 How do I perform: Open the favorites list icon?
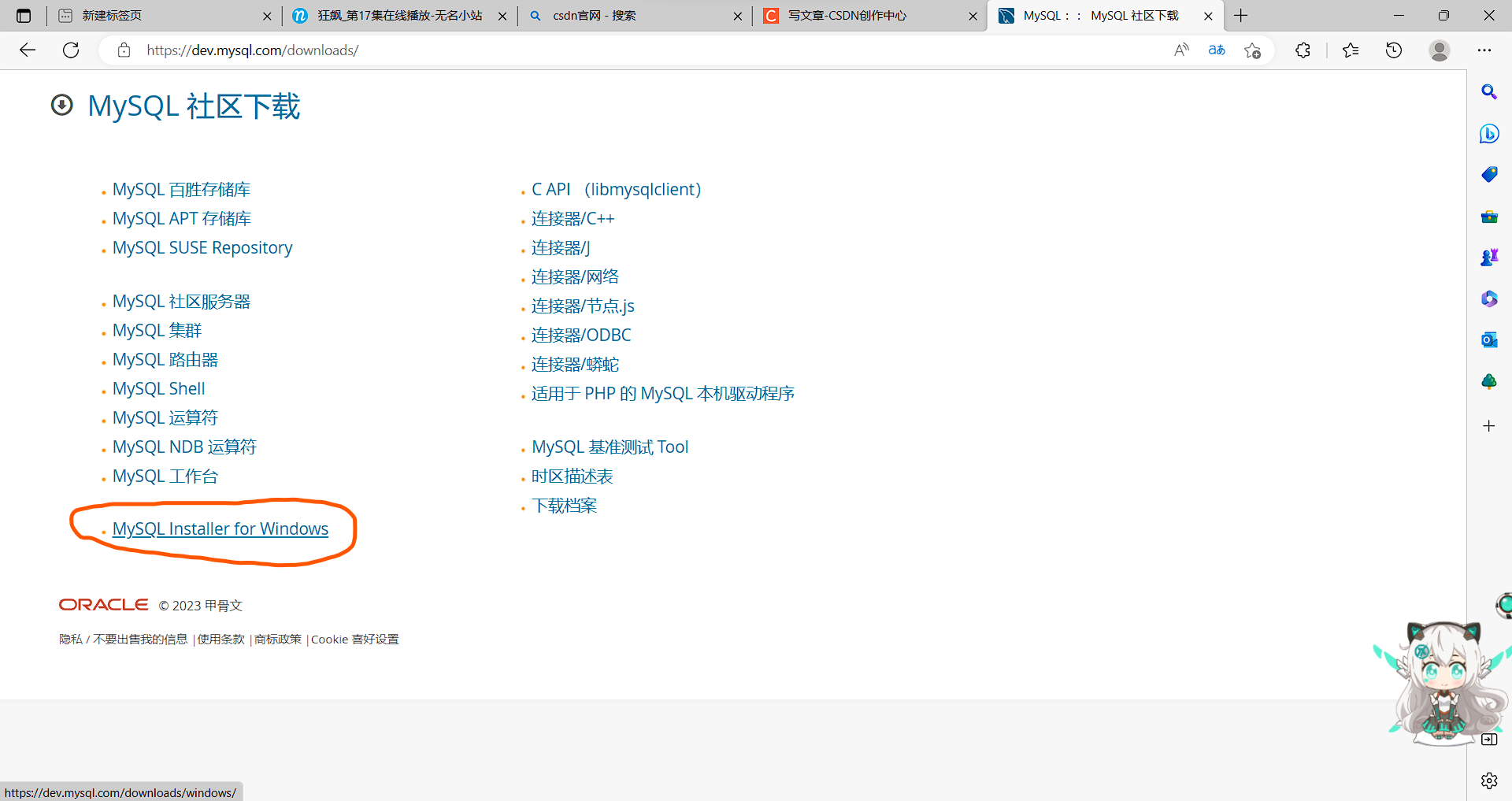click(1351, 50)
